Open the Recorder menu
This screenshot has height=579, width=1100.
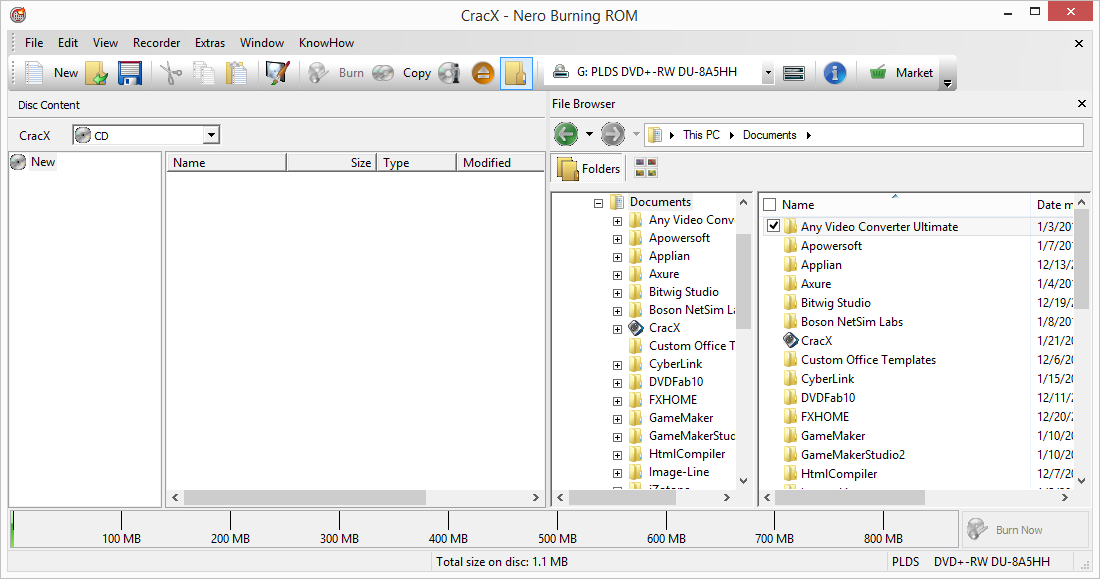[x=156, y=43]
